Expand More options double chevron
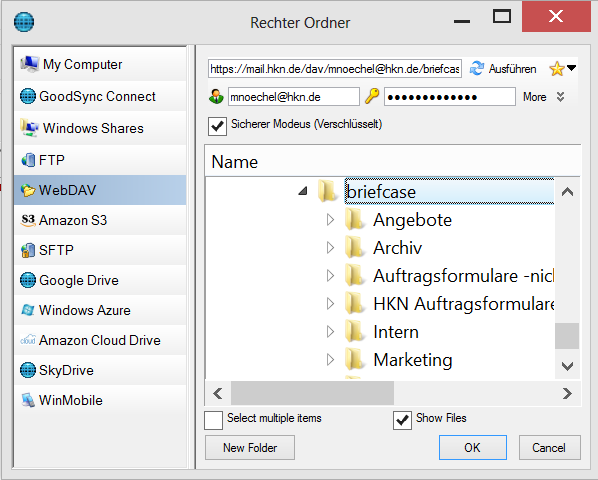Screen dimensions: 598x480 (560, 97)
